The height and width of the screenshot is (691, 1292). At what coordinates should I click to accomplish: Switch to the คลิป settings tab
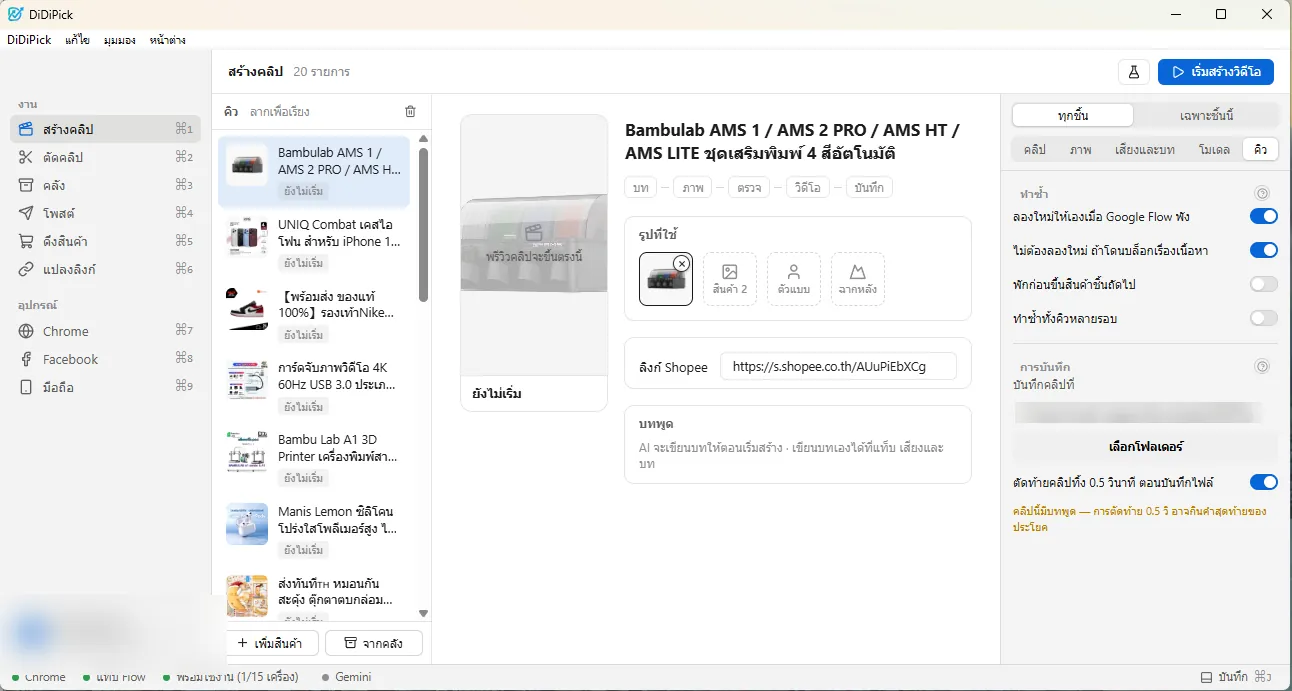tap(1034, 149)
